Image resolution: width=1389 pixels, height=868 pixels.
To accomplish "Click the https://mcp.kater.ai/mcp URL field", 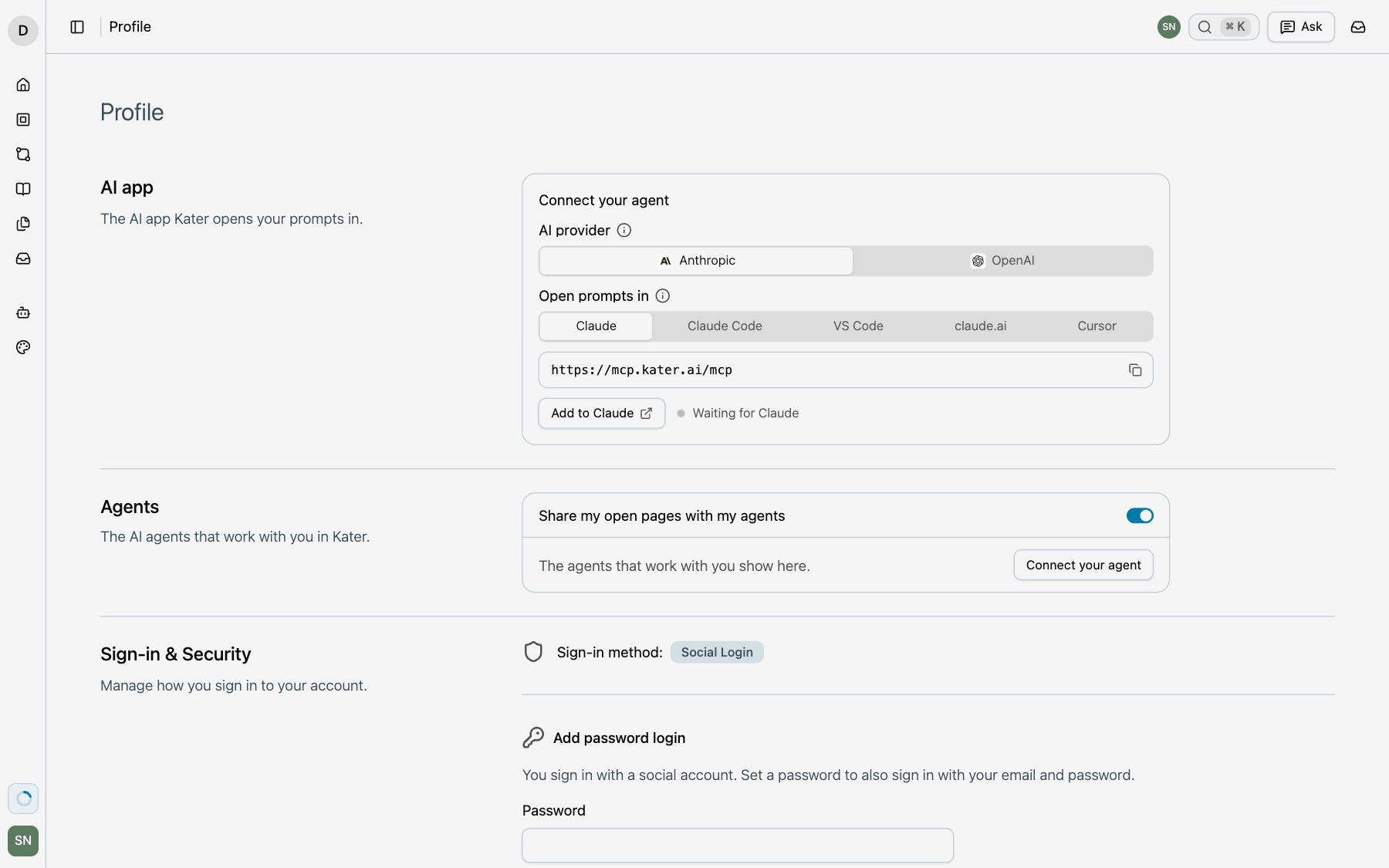I will coord(846,370).
